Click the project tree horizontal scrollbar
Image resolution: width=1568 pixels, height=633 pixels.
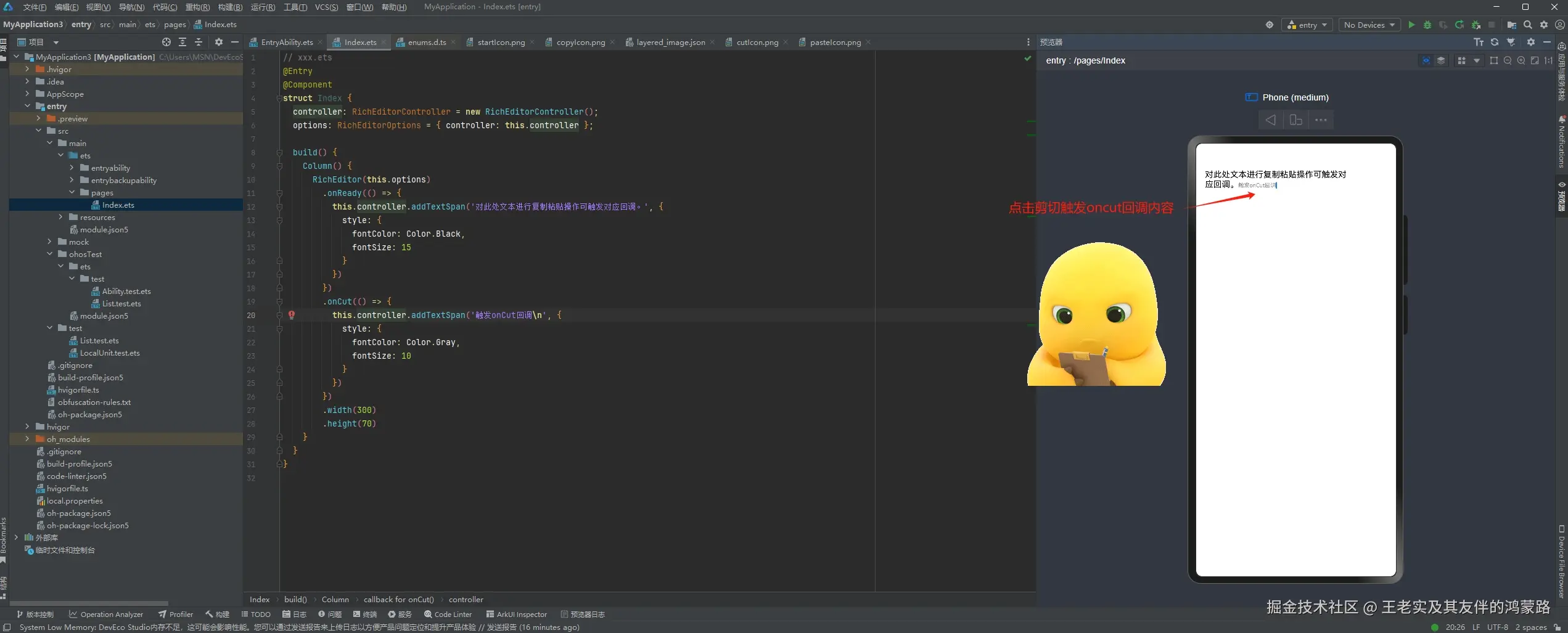[89, 603]
